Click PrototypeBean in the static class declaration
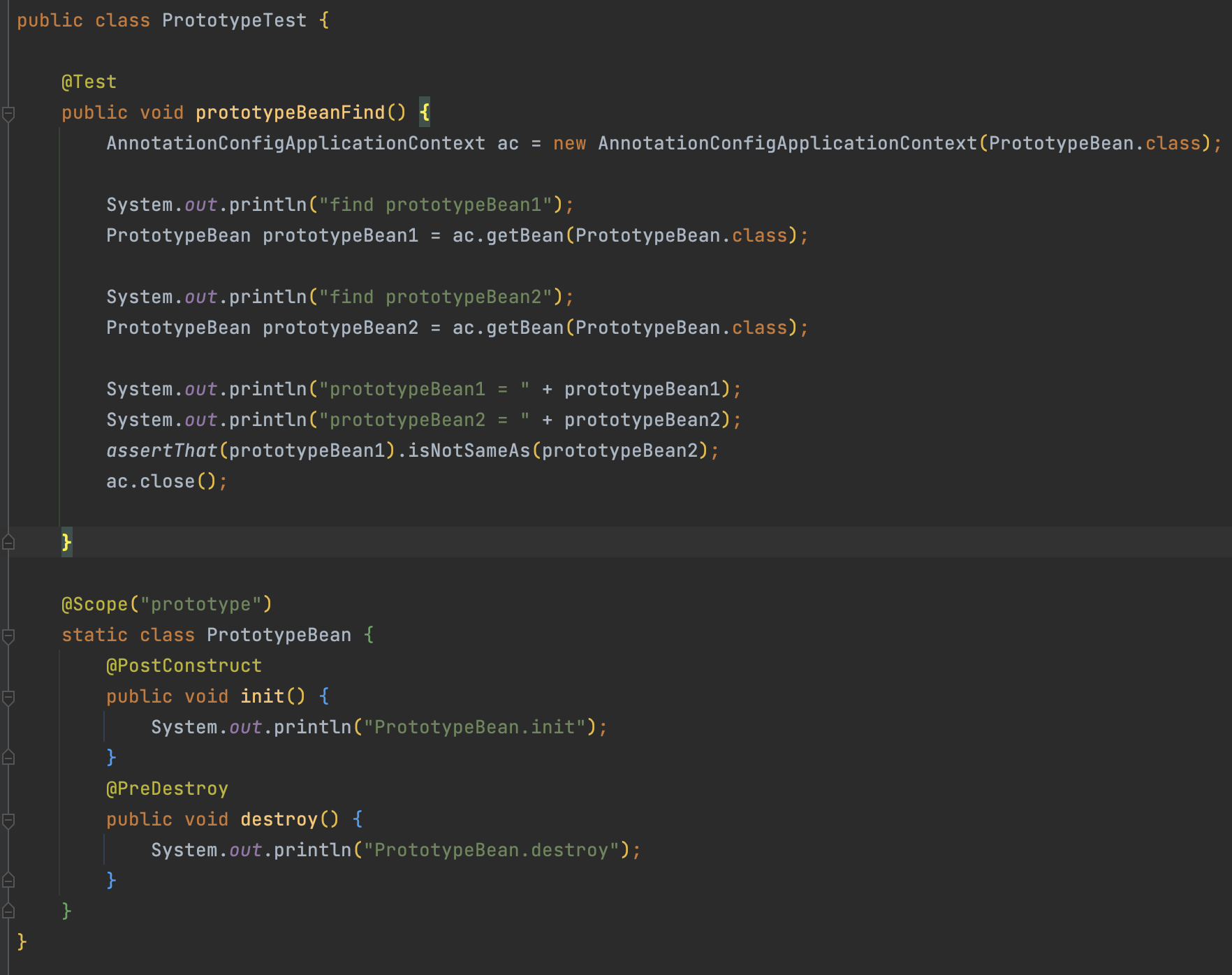1232x975 pixels. (x=279, y=636)
